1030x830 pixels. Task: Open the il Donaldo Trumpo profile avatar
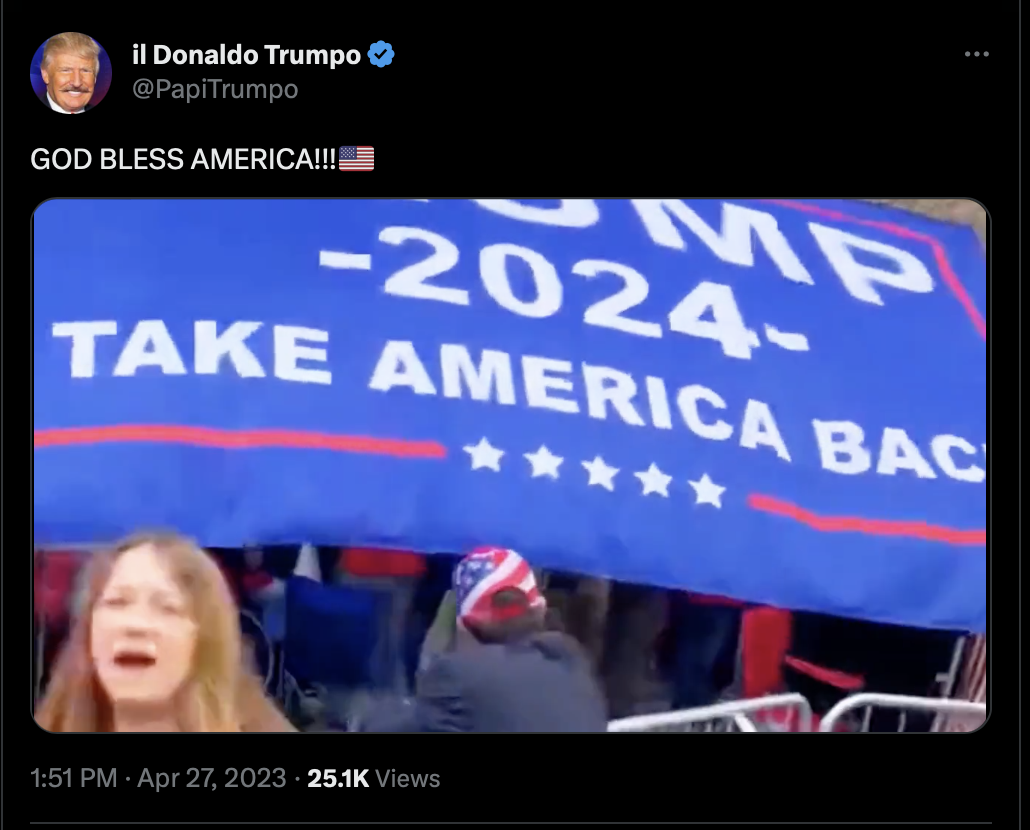70,72
